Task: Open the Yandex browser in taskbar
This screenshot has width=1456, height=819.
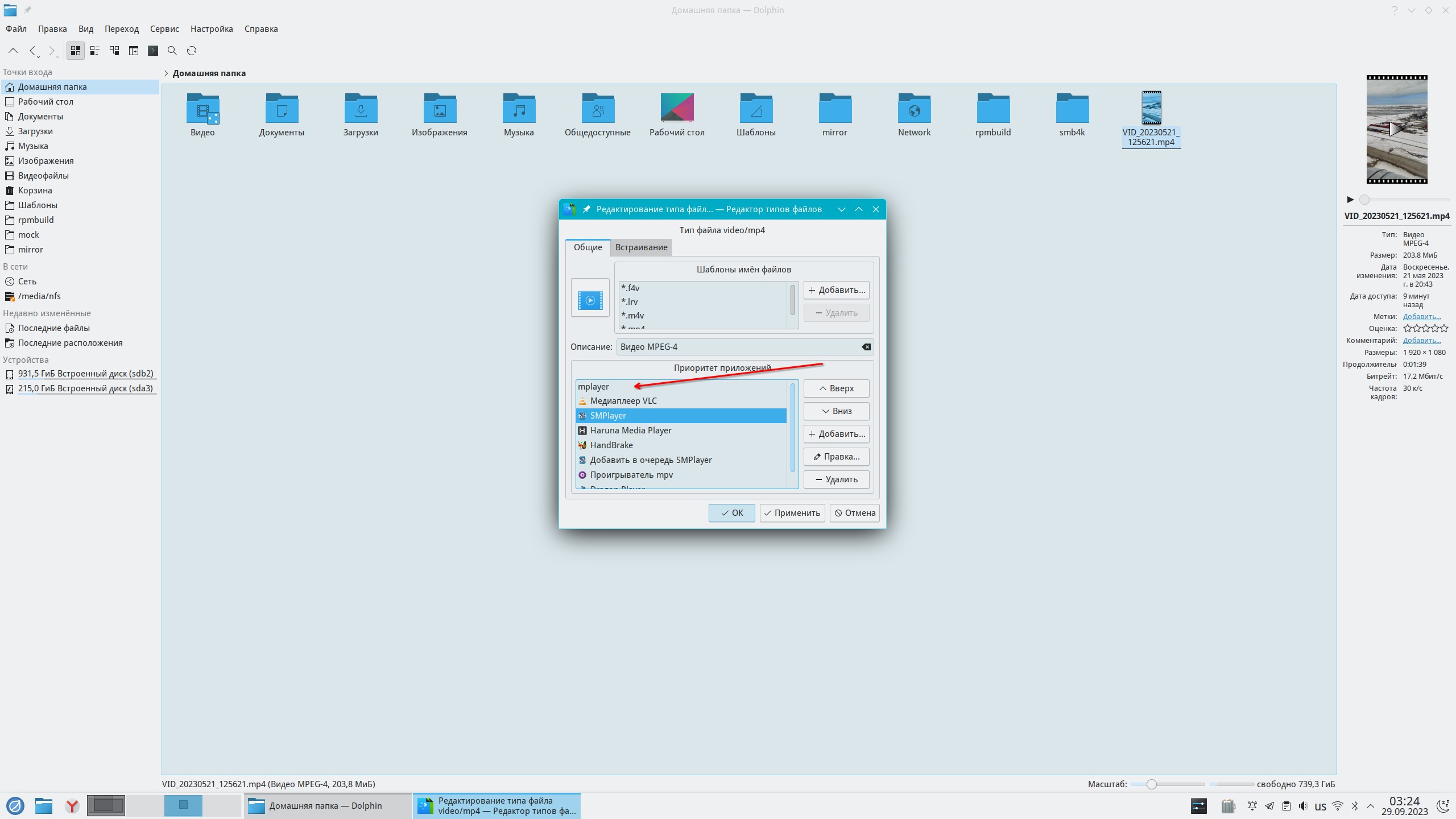Action: tap(72, 806)
